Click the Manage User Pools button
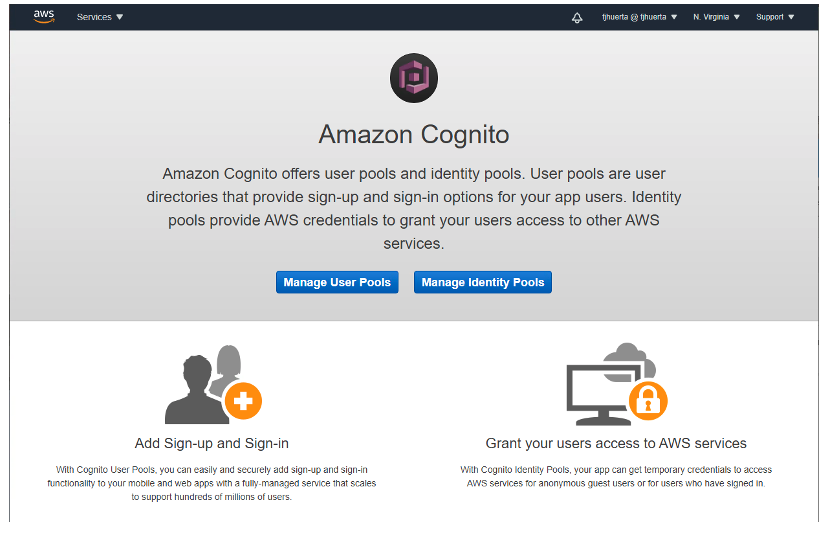831x545 pixels. pos(337,282)
